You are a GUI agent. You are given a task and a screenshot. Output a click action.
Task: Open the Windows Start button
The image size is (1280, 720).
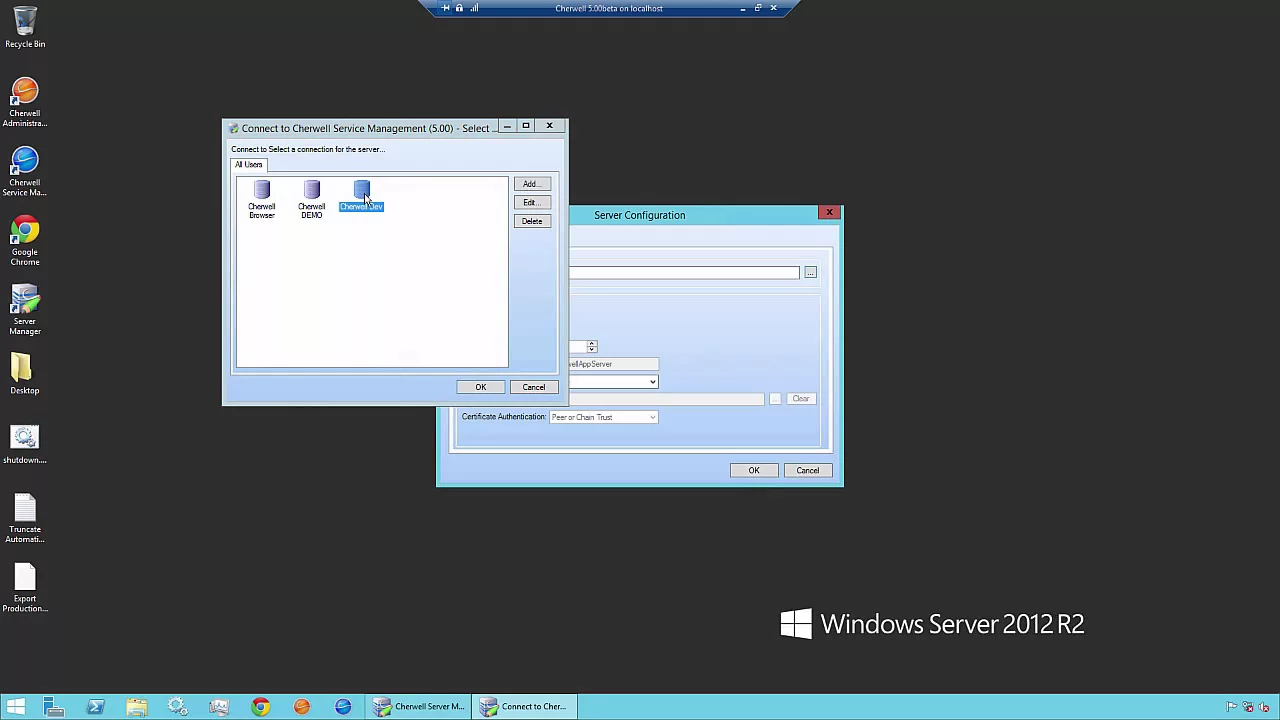coord(16,707)
